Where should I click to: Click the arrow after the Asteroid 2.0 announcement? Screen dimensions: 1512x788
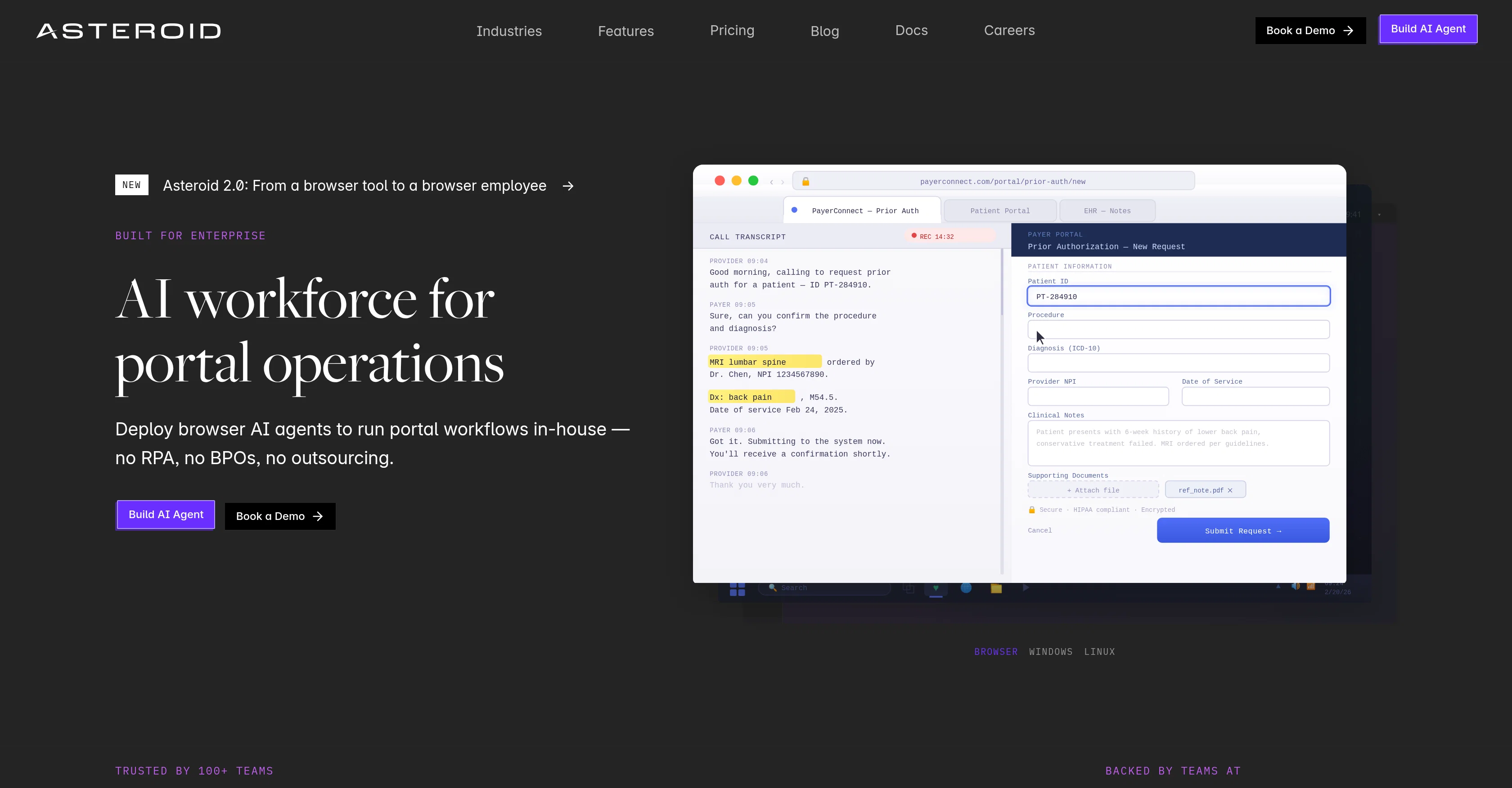tap(567, 186)
